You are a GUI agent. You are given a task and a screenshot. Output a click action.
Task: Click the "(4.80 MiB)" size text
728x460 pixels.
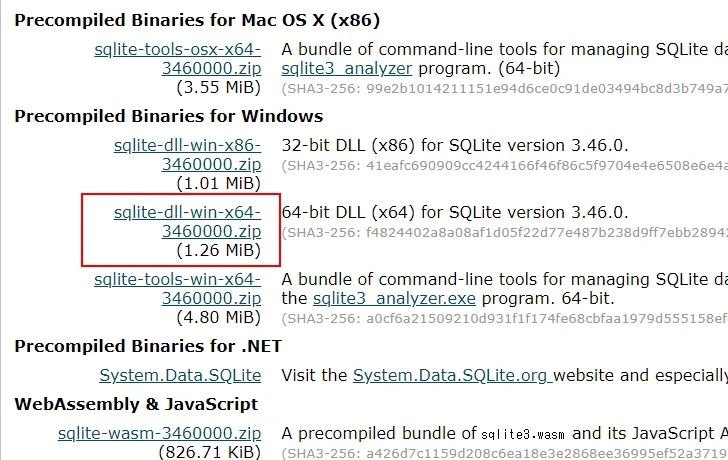[218, 317]
